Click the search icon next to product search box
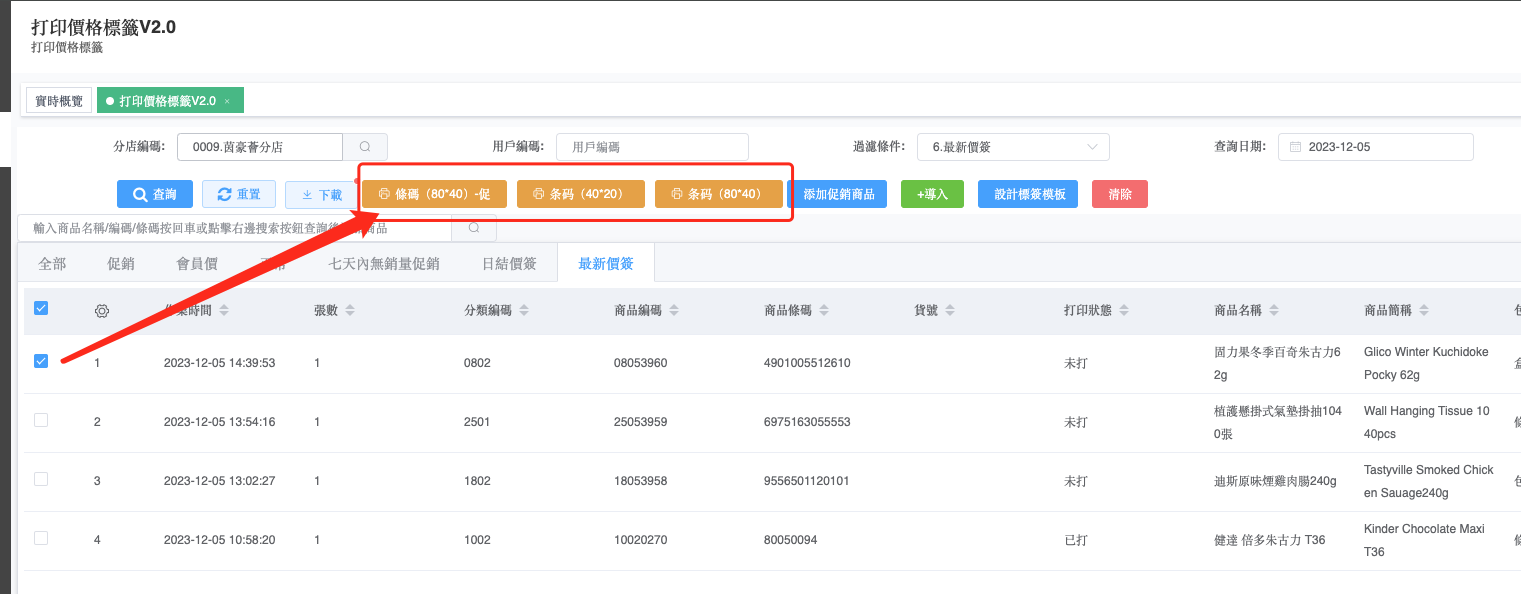Viewport: 1521px width, 594px height. (x=474, y=229)
